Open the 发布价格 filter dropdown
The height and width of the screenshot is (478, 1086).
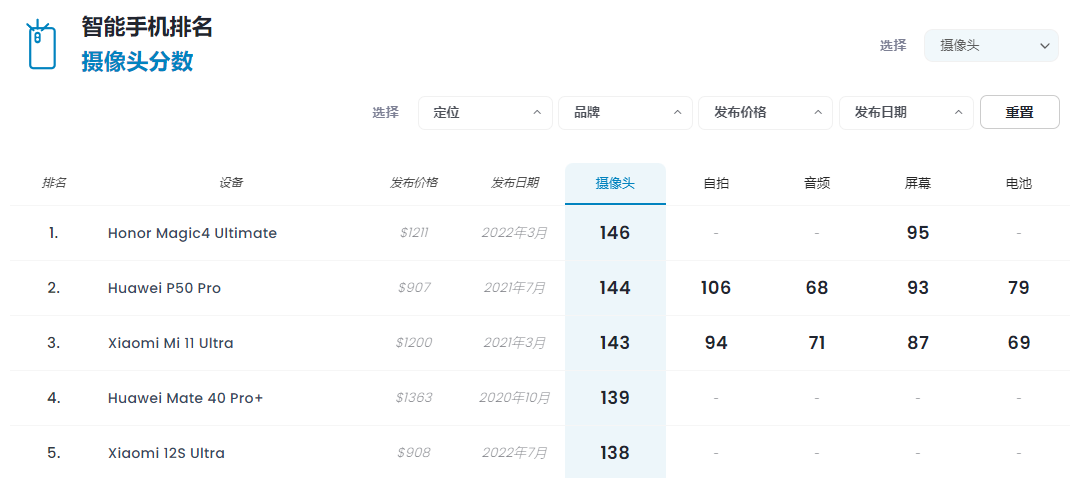click(x=765, y=113)
